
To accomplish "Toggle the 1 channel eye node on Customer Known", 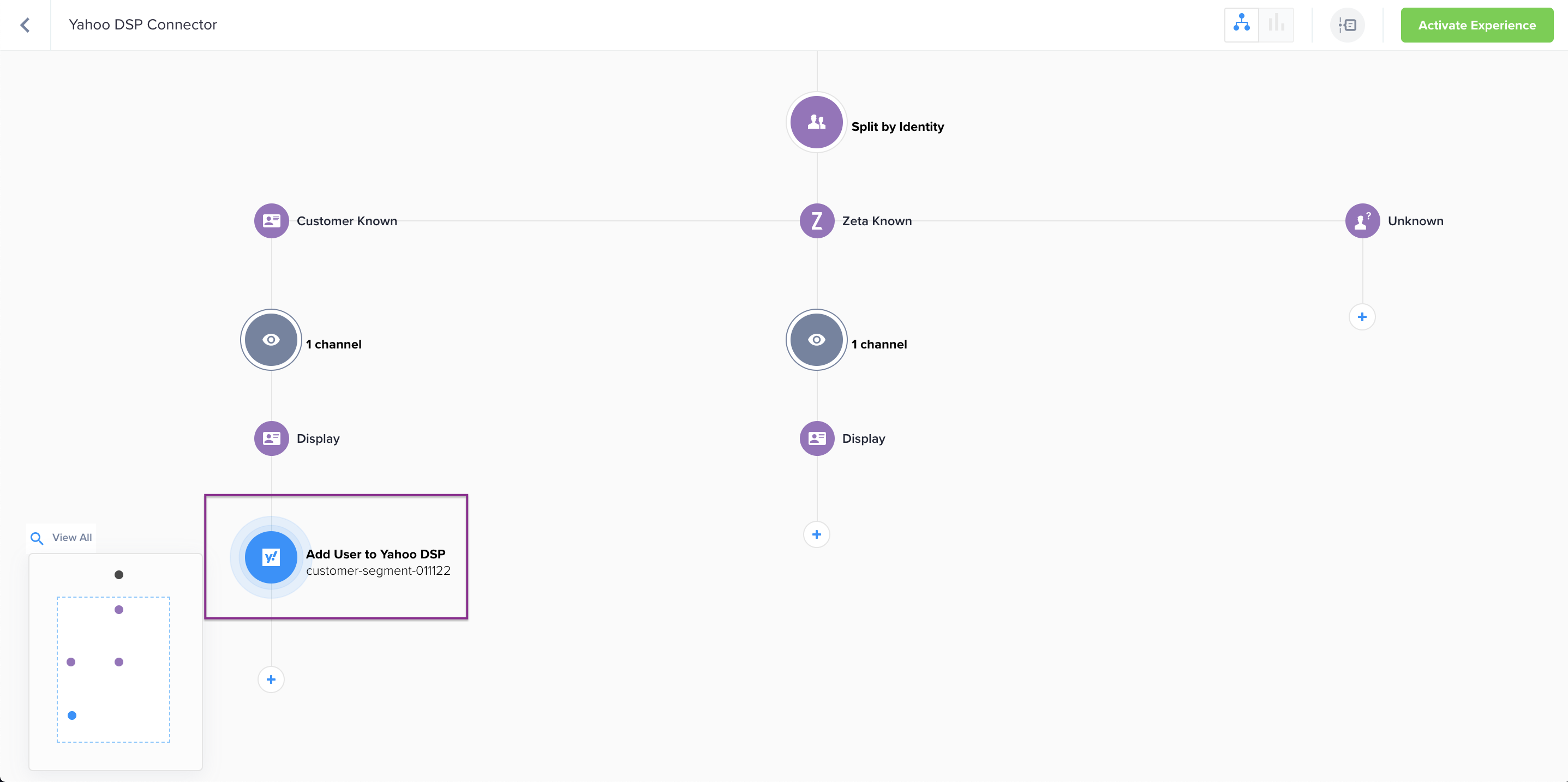I will coord(272,340).
